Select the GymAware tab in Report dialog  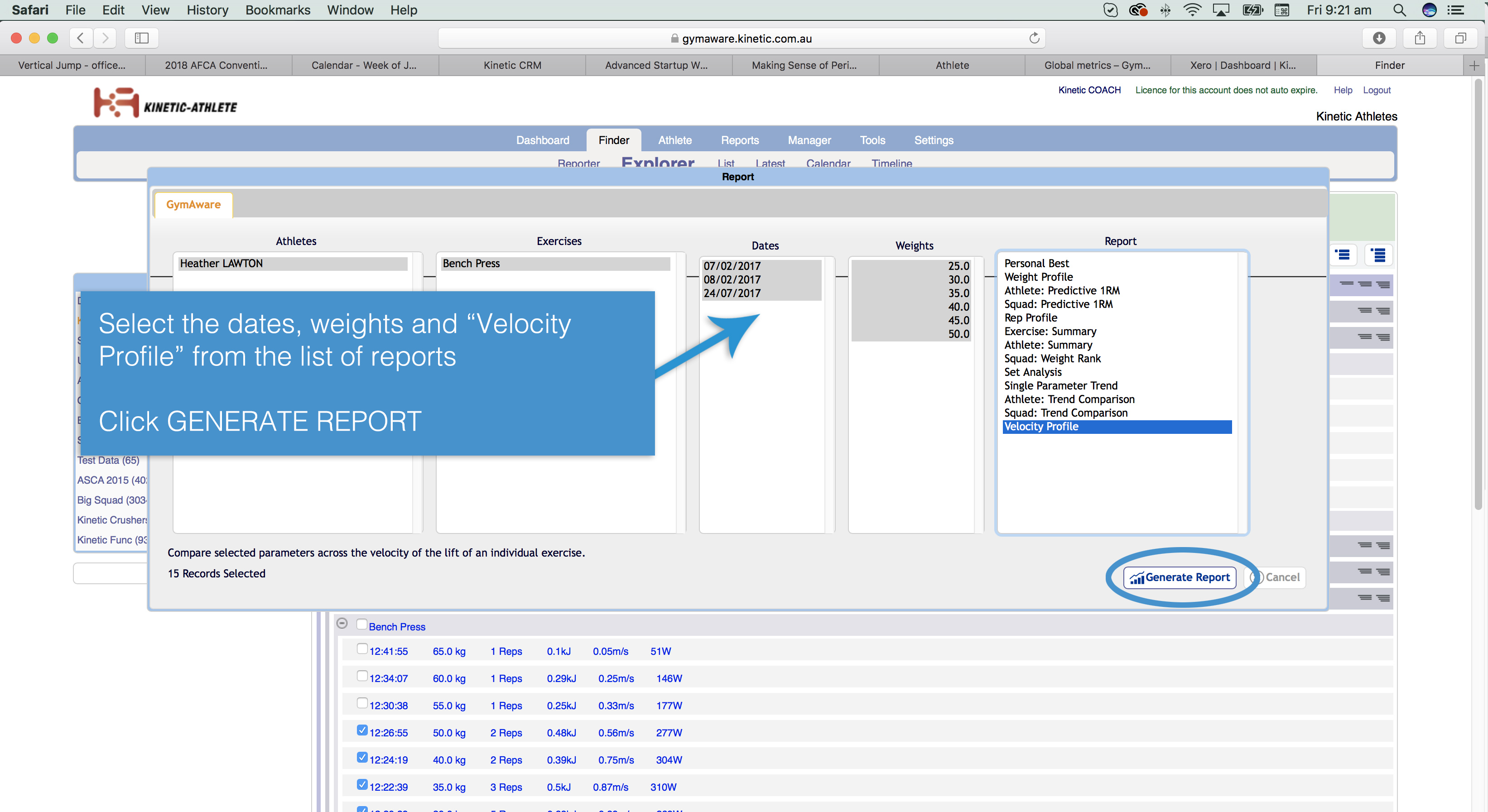(193, 204)
